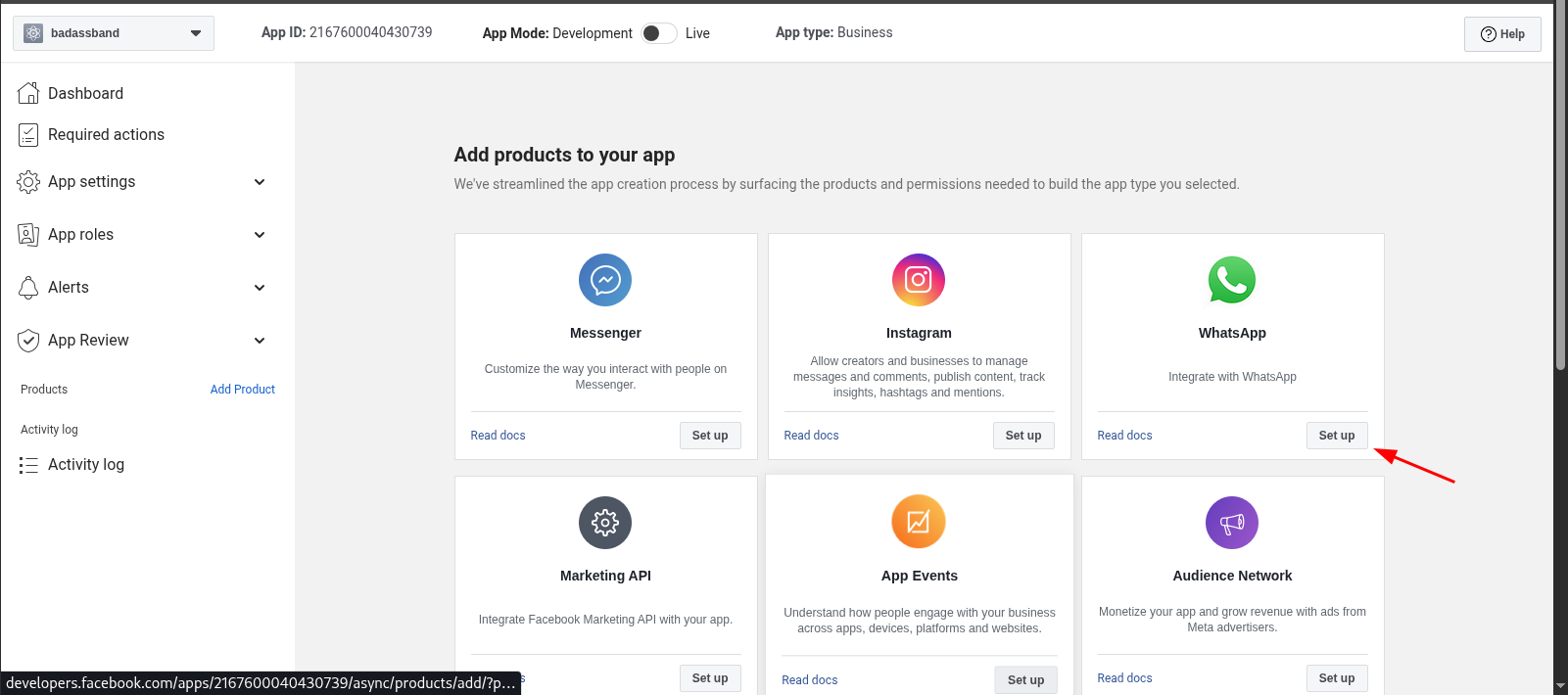This screenshot has width=1568, height=695.
Task: Open Activity log menu item with list icon
Action: point(85,465)
